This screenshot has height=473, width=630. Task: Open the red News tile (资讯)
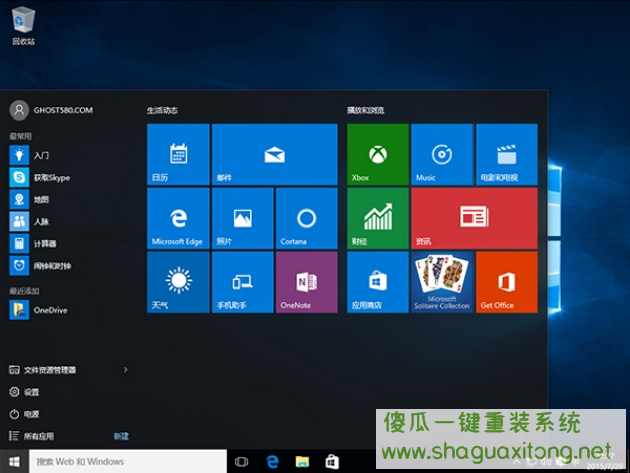[475, 218]
